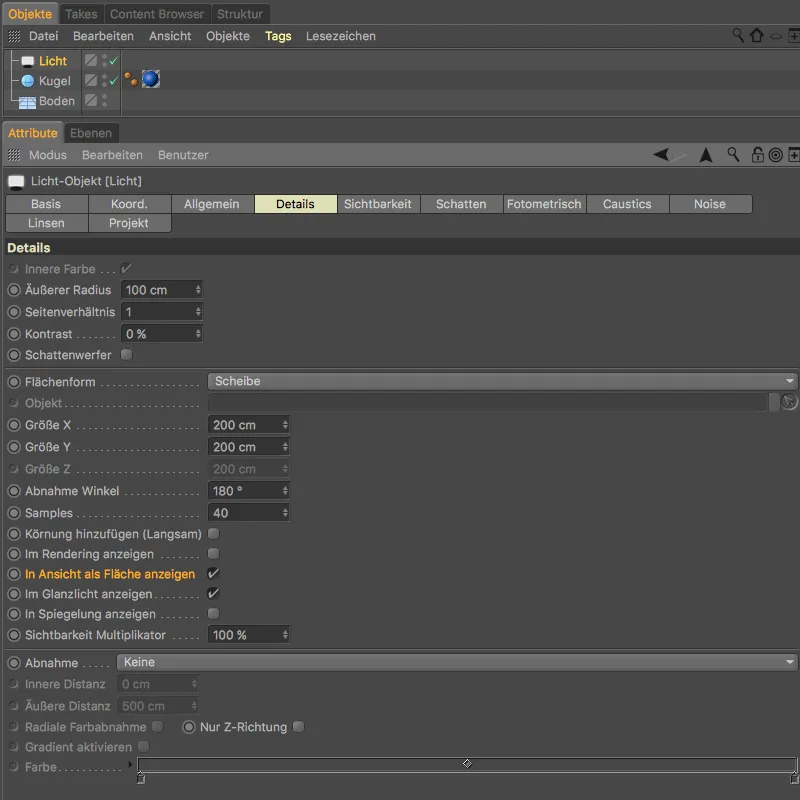The width and height of the screenshot is (800, 800).
Task: Enable In Spiegelung anzeigen checkbox
Action: (213, 613)
